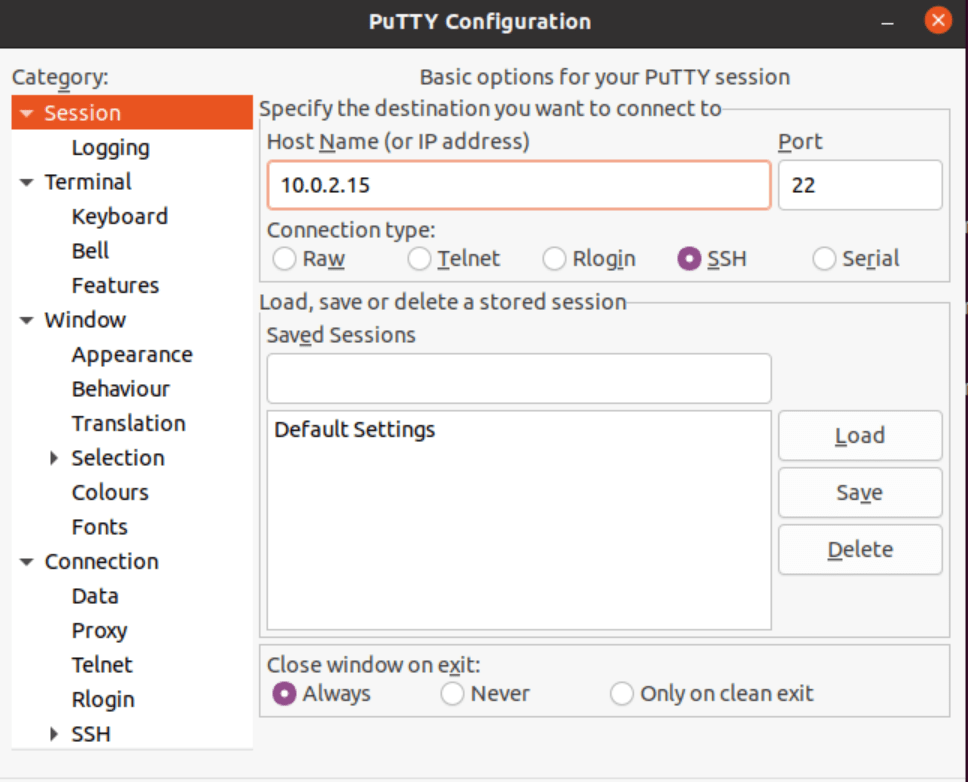Open the Colours settings page

[110, 492]
